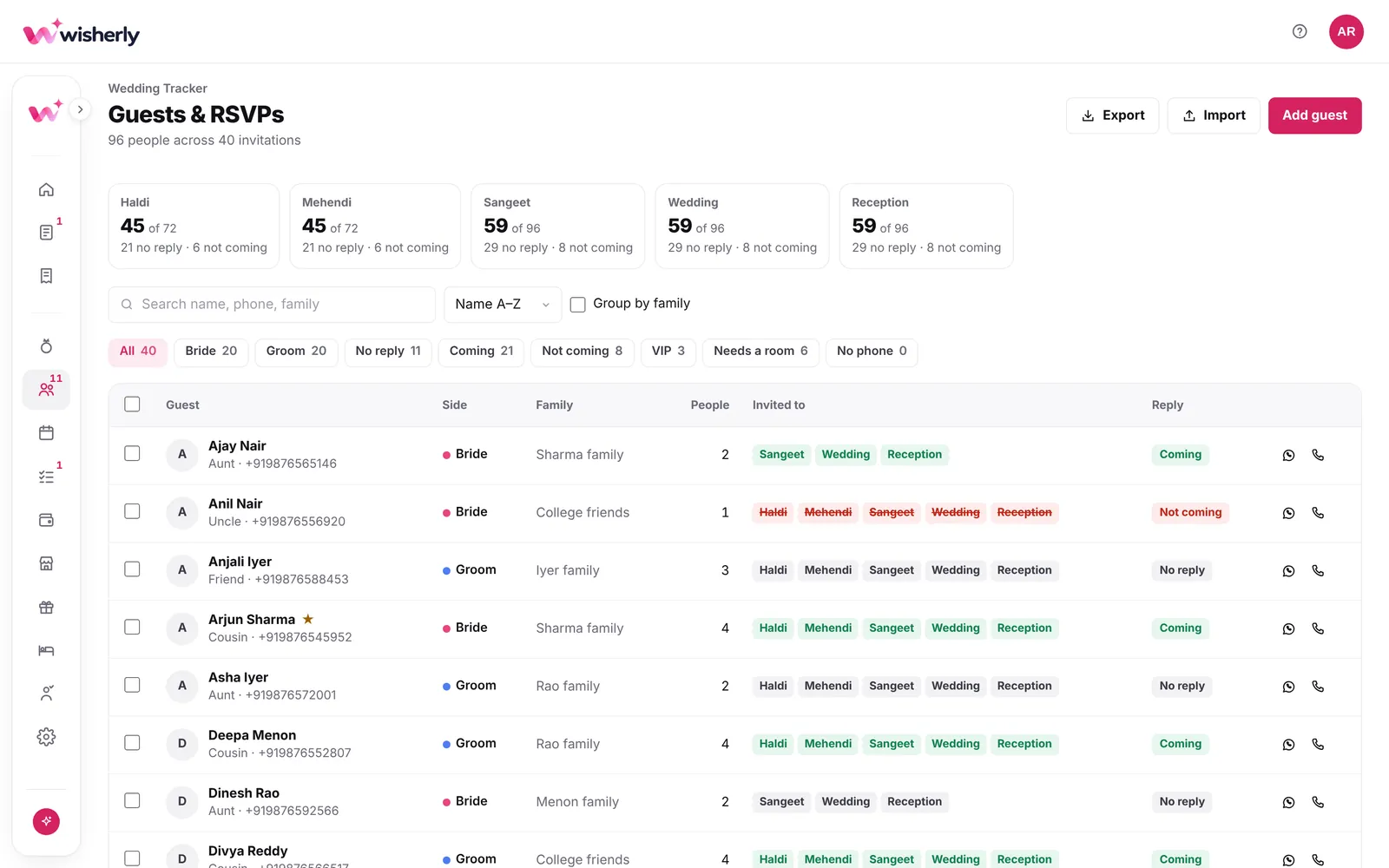
Task: Click the Wisherly logo in header
Action: coord(82,33)
